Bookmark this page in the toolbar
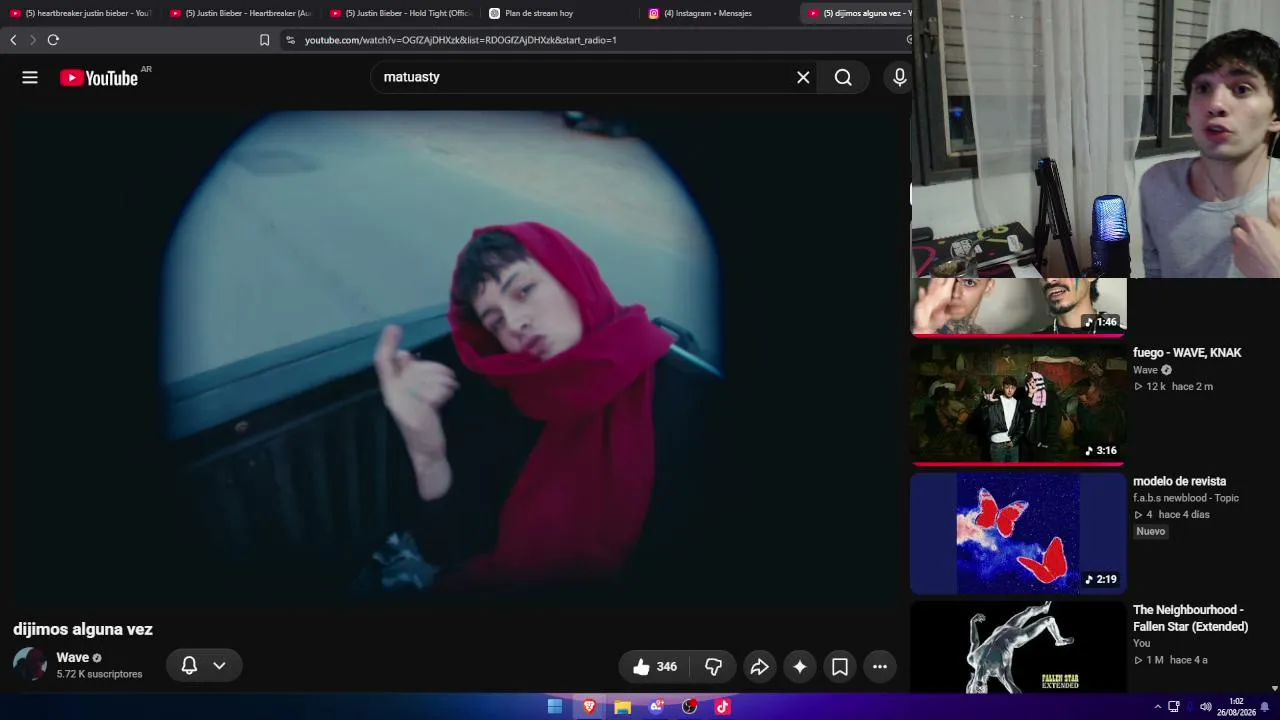 pos(264,40)
